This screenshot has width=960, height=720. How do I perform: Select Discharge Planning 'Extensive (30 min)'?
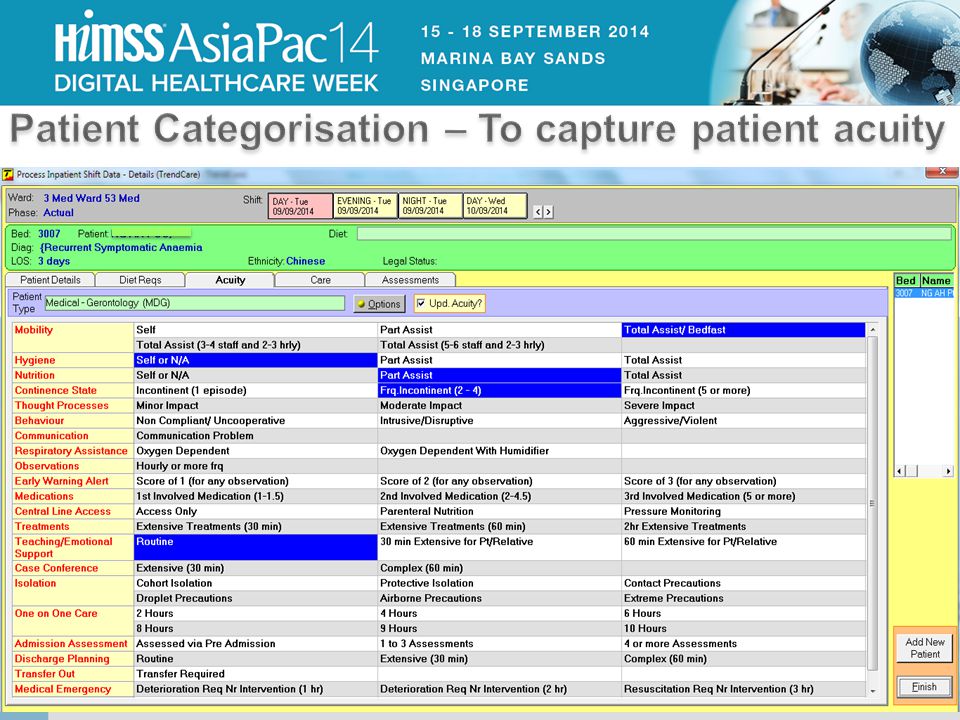pyautogui.click(x=500, y=659)
